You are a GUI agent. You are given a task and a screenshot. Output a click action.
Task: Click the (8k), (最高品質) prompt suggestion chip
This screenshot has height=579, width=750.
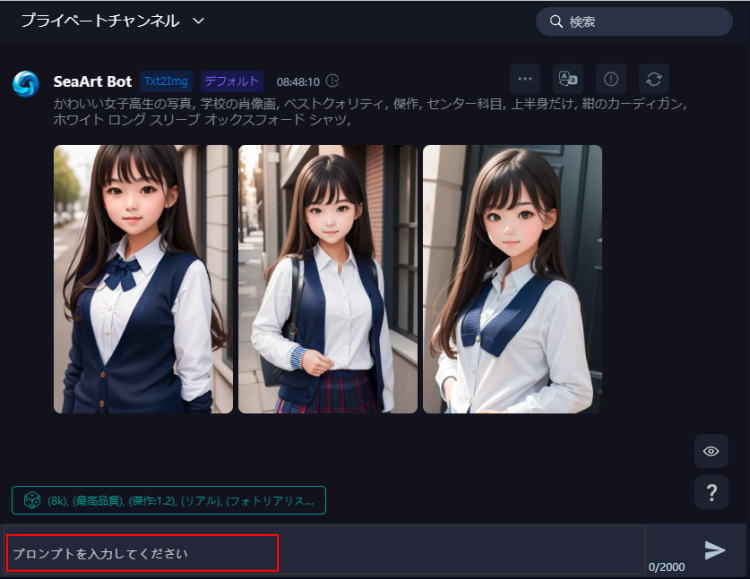coord(169,501)
